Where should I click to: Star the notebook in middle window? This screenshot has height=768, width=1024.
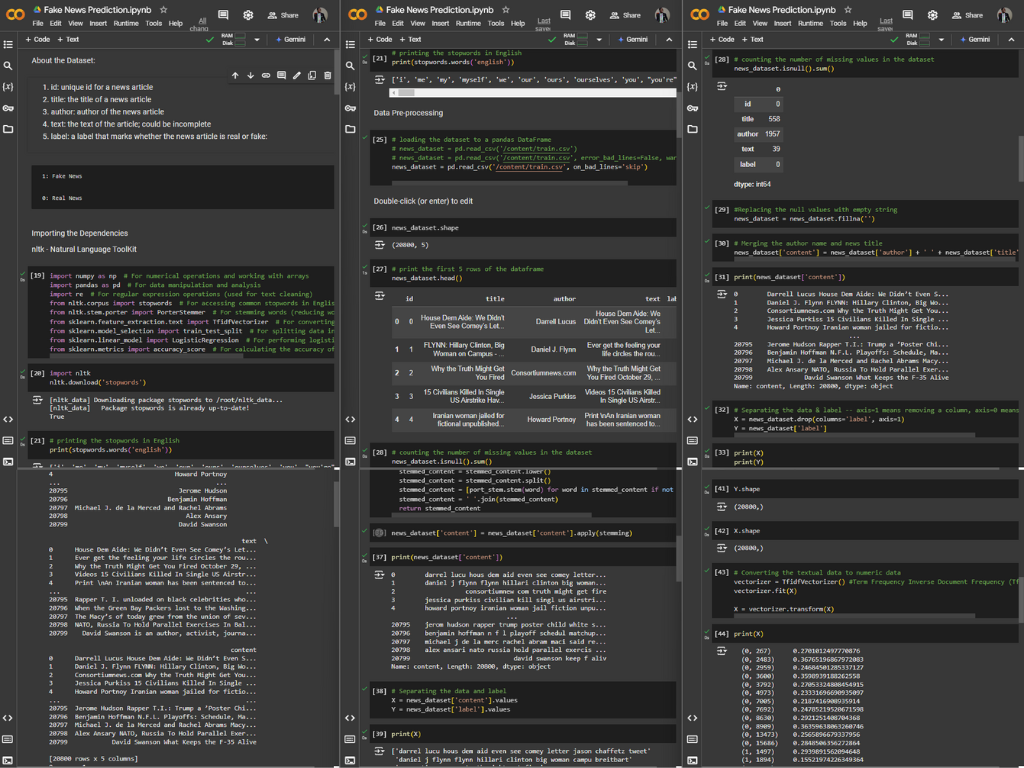[x=506, y=10]
